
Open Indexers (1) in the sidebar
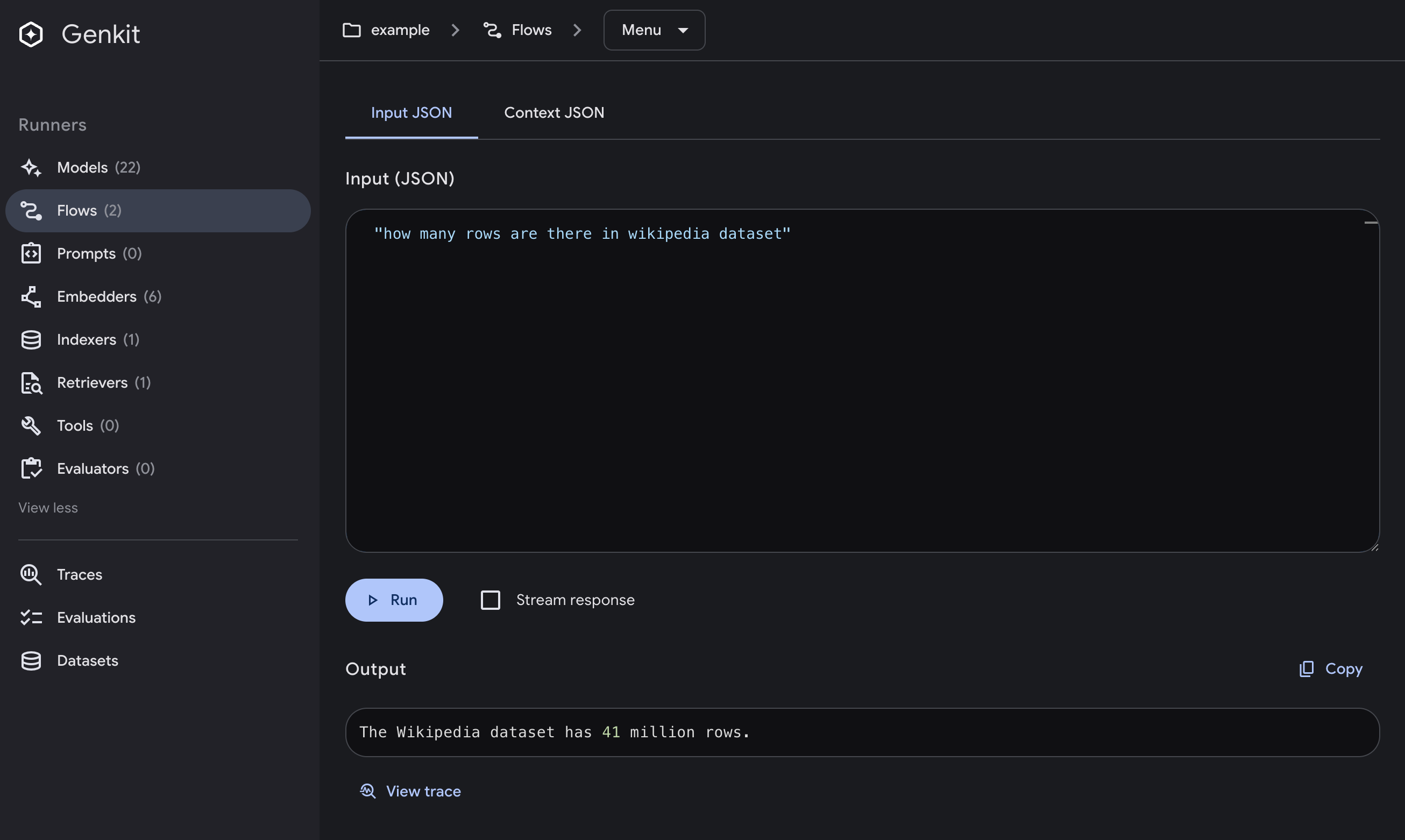(158, 340)
